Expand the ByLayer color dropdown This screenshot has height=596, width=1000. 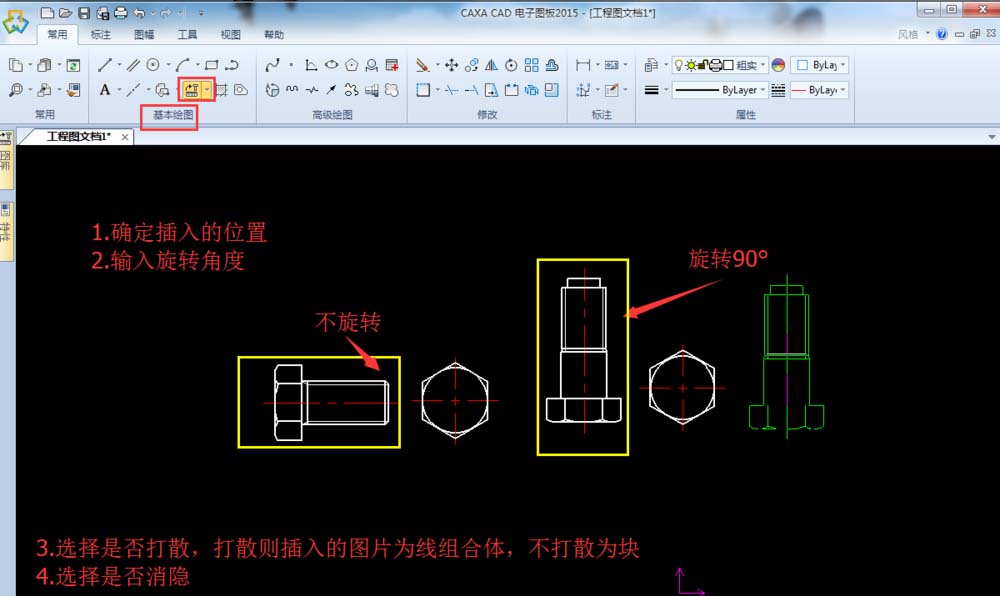pos(843,66)
